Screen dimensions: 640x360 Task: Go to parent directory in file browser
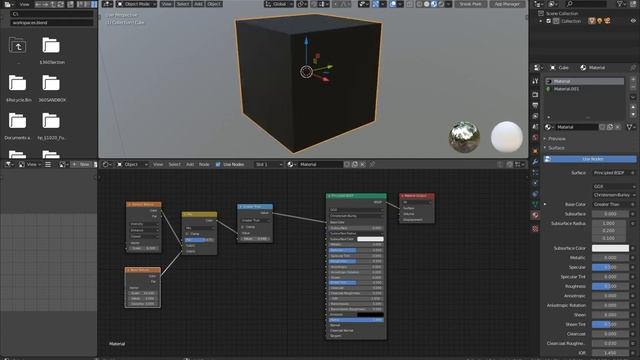tap(18, 46)
